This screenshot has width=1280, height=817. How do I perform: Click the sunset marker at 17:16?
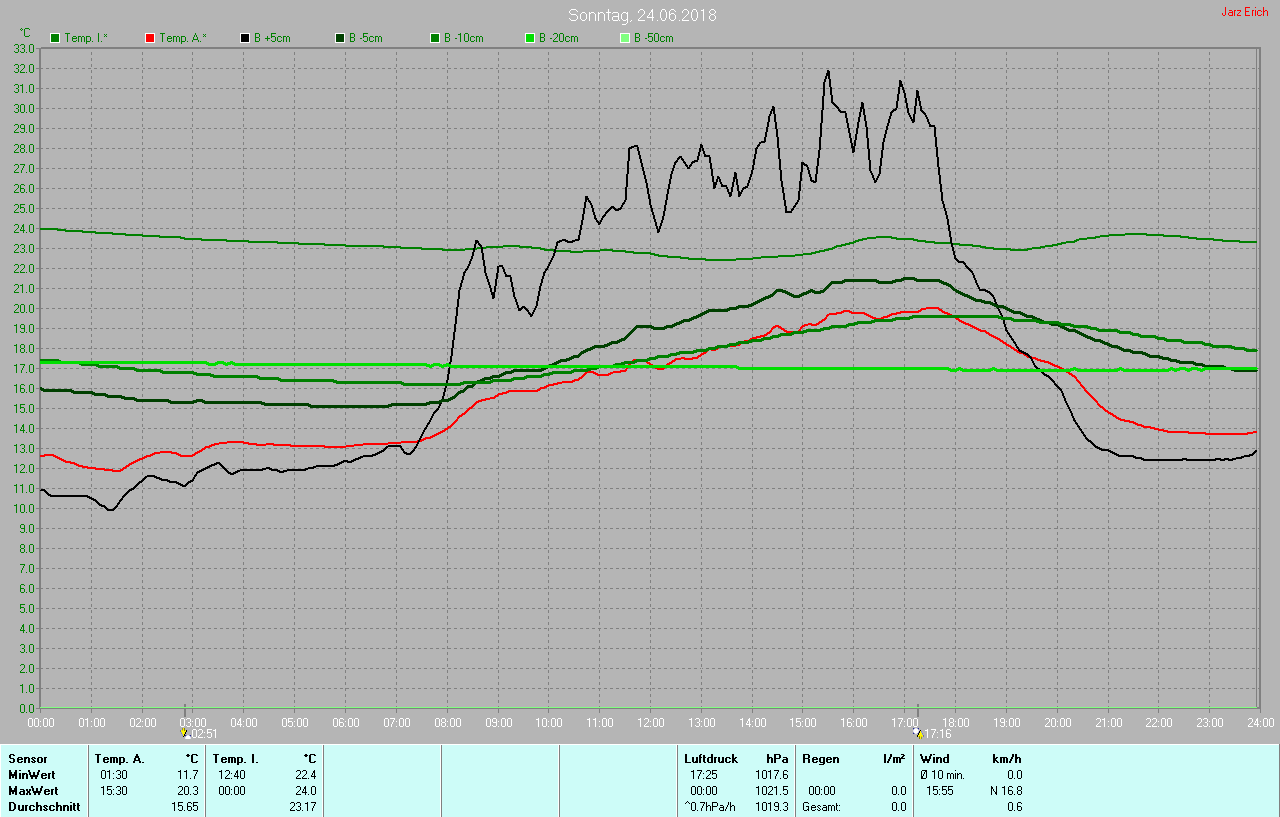tap(919, 733)
